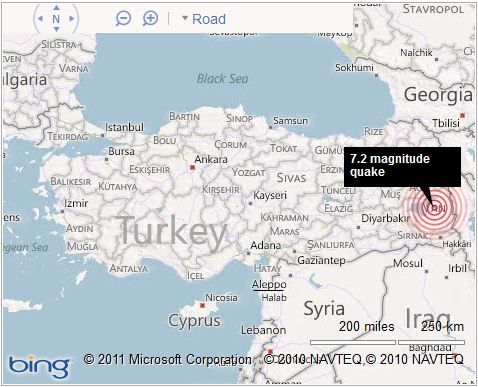Click the Nicosia capital marker
The width and height of the screenshot is (478, 387).
(202, 305)
